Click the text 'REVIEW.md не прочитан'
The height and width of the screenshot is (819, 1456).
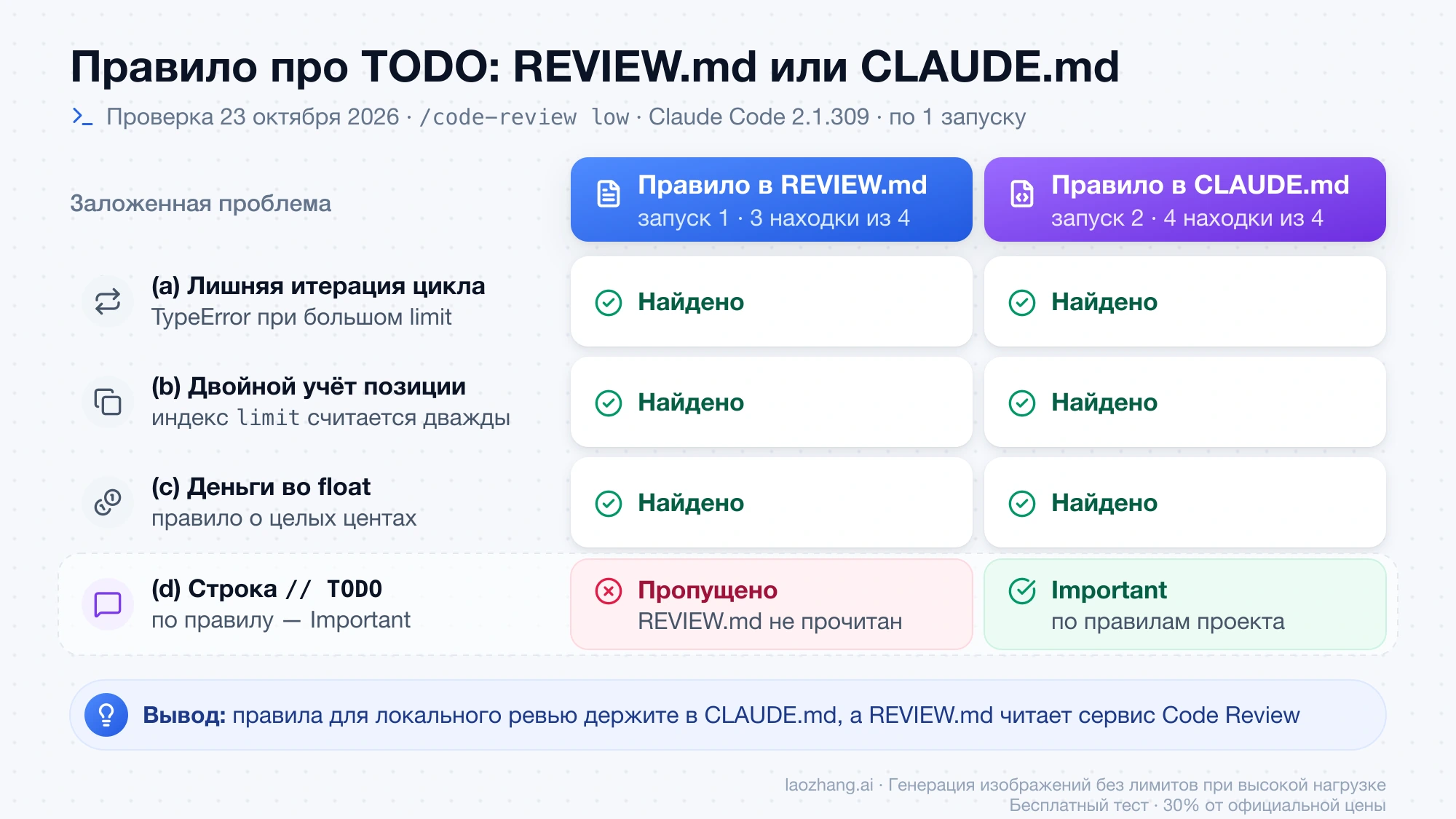pyautogui.click(x=770, y=622)
